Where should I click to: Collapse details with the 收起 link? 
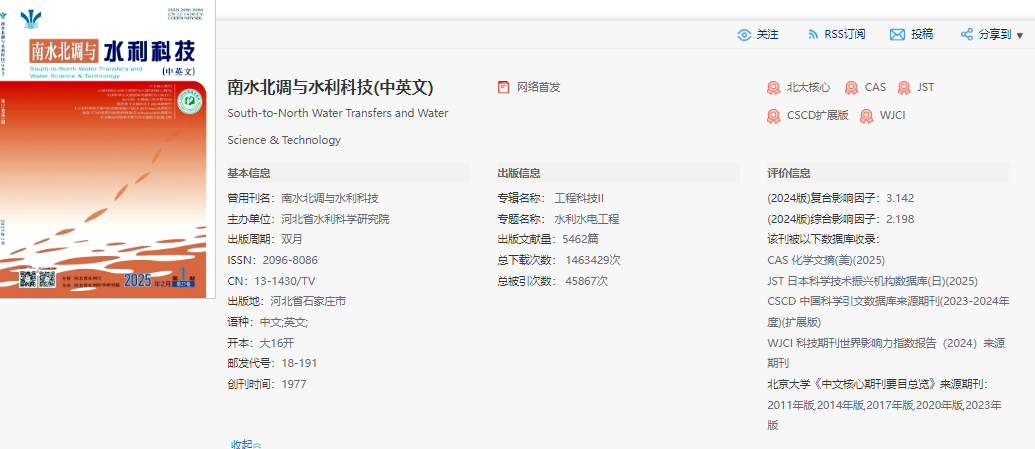click(x=246, y=444)
